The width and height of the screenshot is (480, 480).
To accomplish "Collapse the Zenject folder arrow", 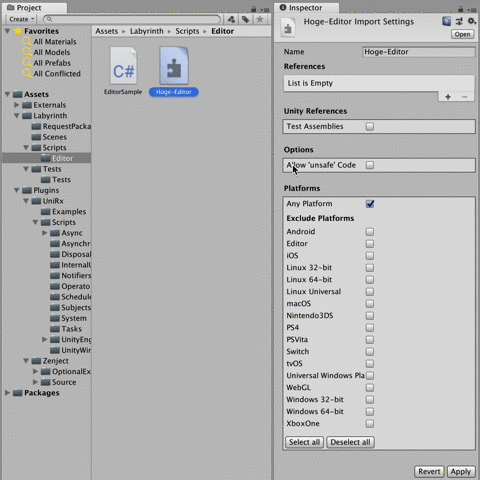I will click(26, 361).
